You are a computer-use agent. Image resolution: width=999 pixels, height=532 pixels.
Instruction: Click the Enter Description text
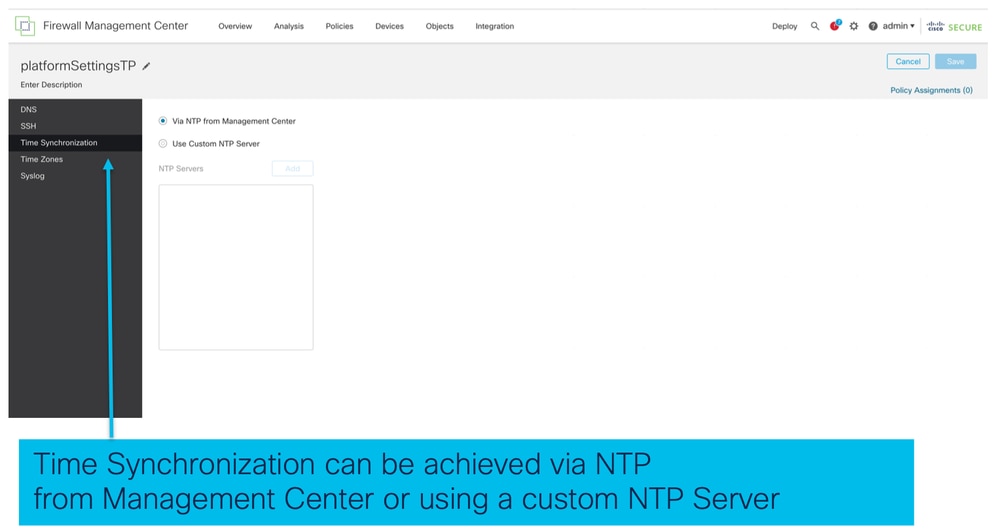[51, 84]
